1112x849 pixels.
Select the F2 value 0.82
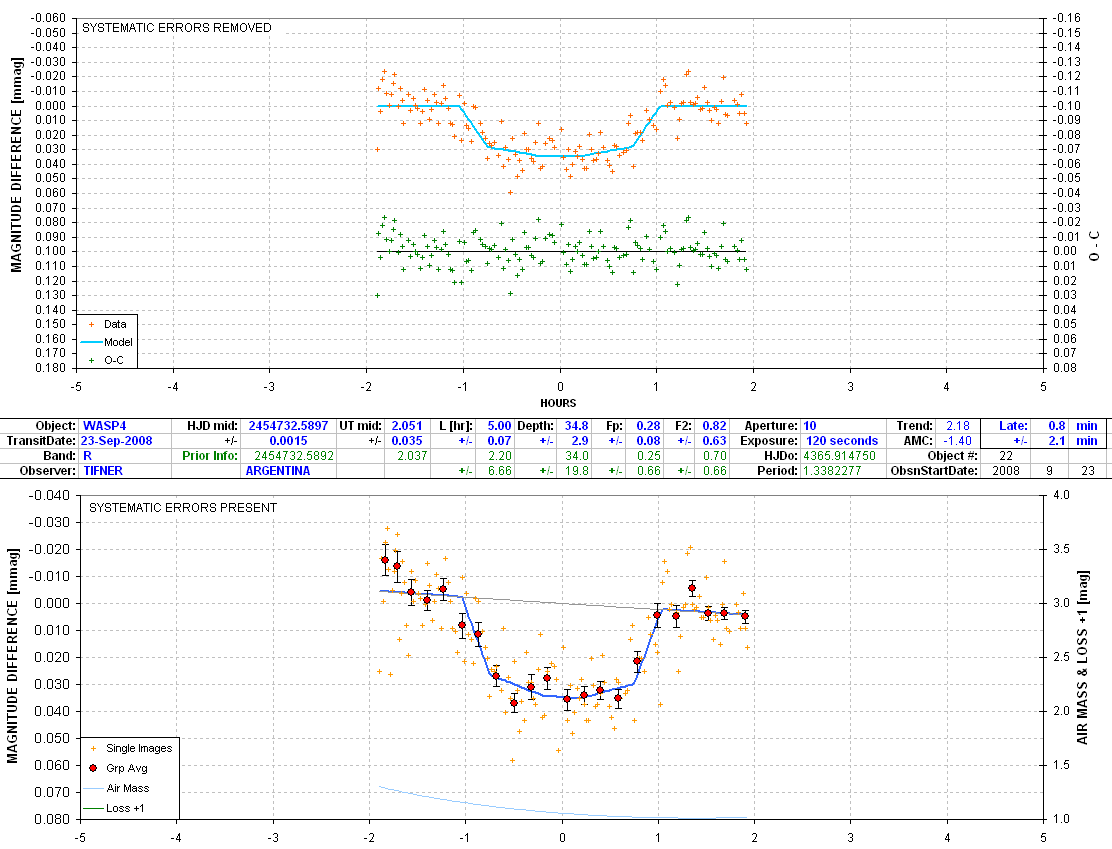[x=714, y=426]
